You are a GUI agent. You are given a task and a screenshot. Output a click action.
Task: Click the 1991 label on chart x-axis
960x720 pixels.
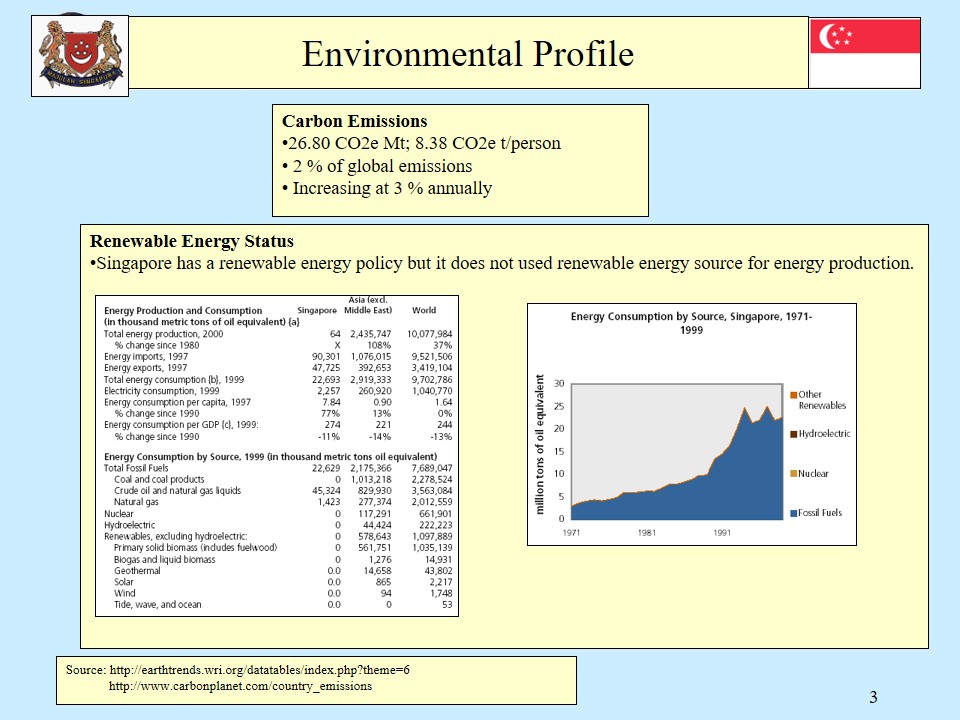point(722,533)
